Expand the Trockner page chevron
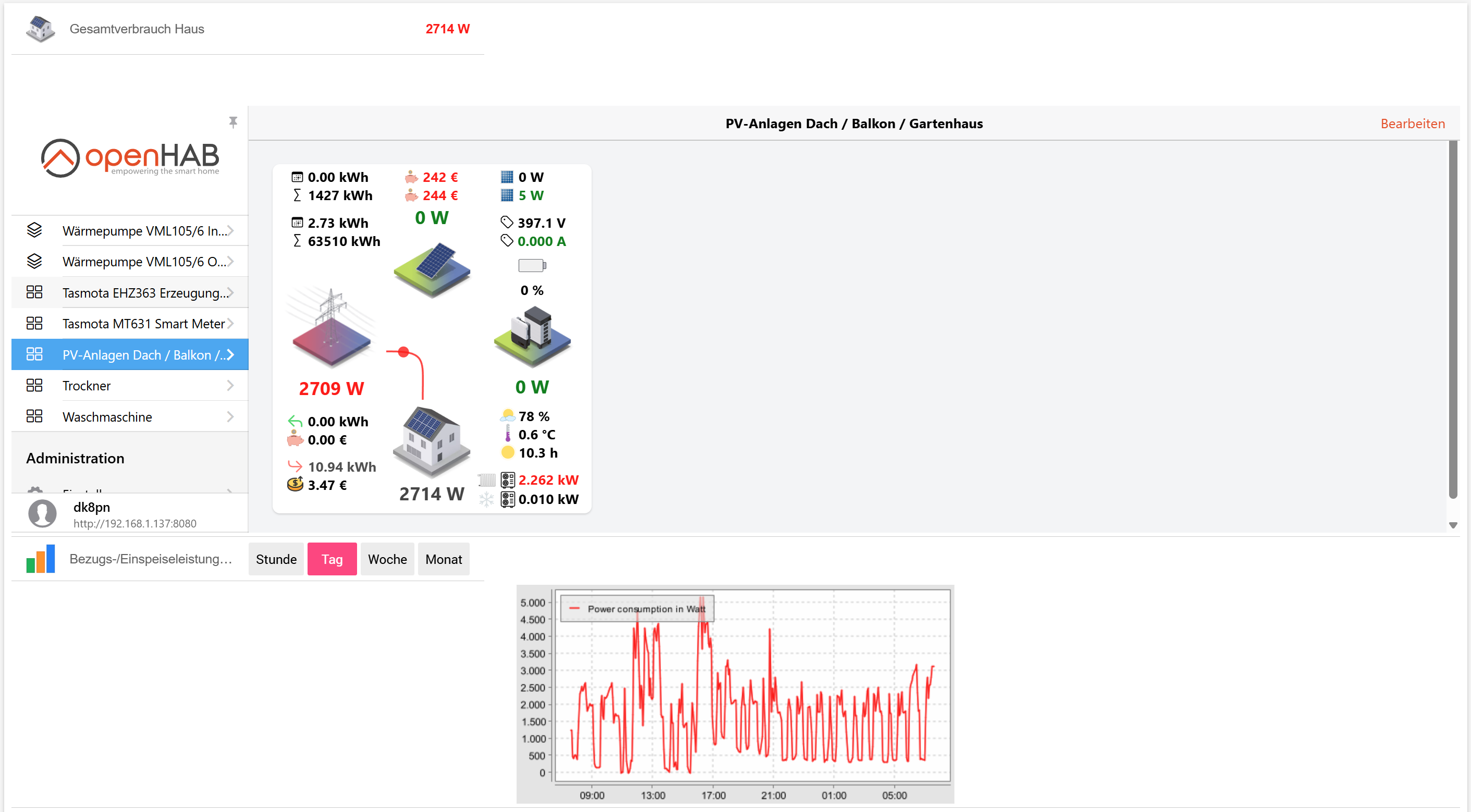The height and width of the screenshot is (812, 1471). click(230, 386)
